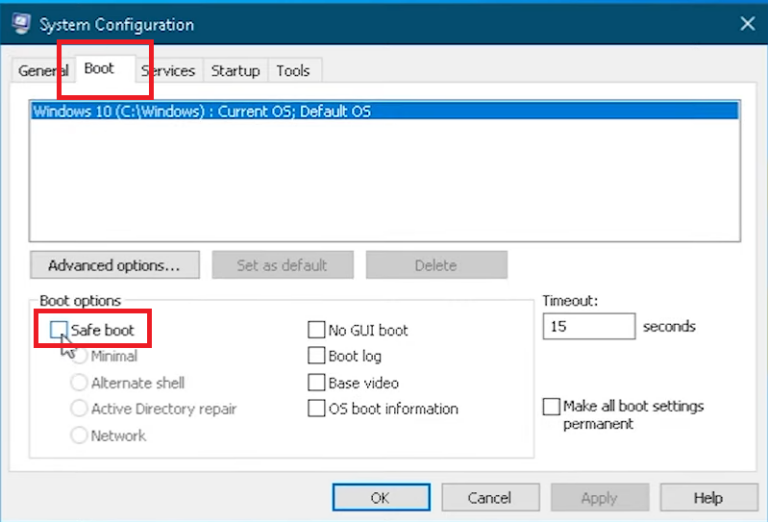Select Active Directory repair option
Screen dimensions: 768x522
click(79, 408)
